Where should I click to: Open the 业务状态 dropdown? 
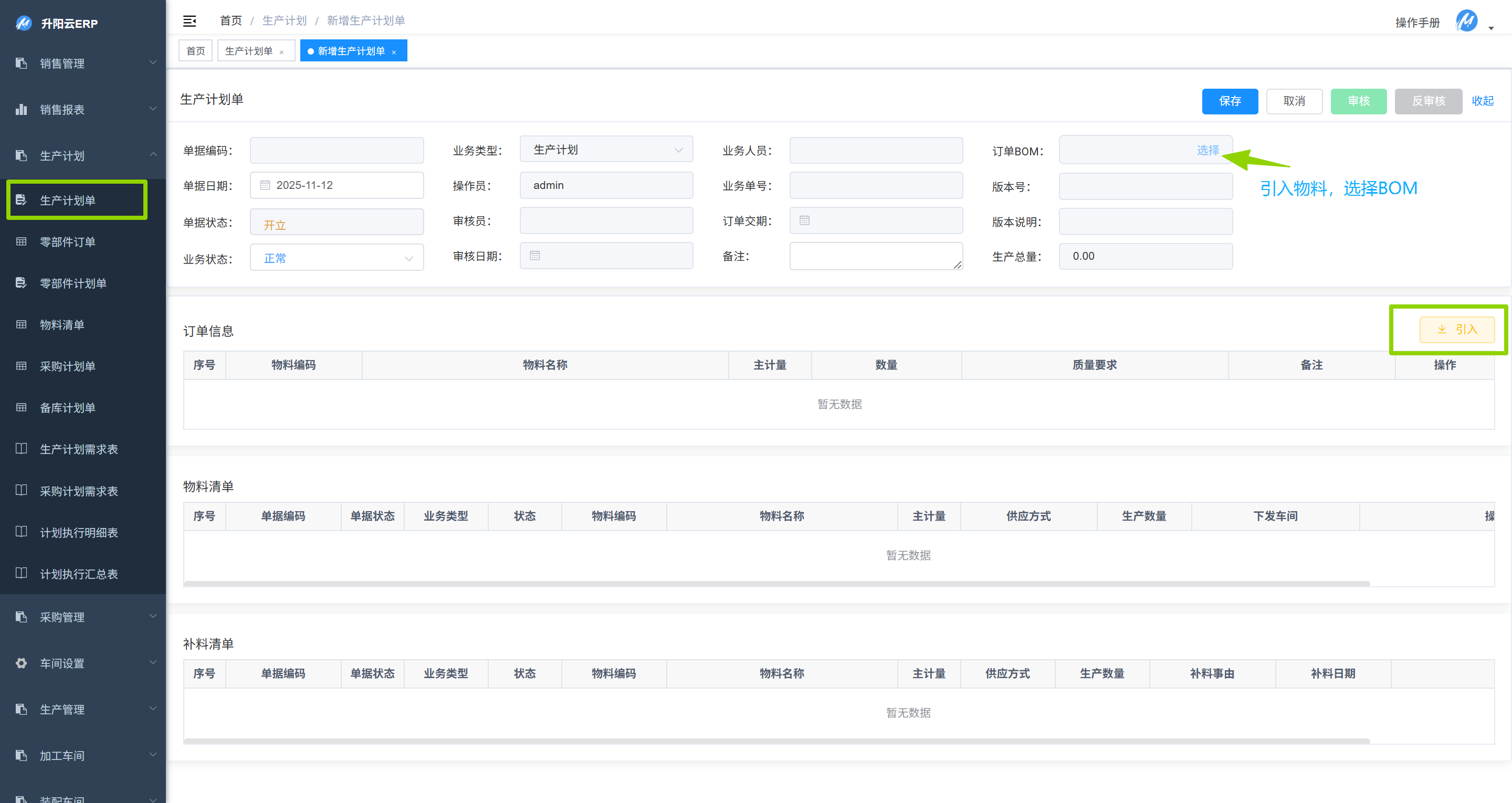(337, 258)
